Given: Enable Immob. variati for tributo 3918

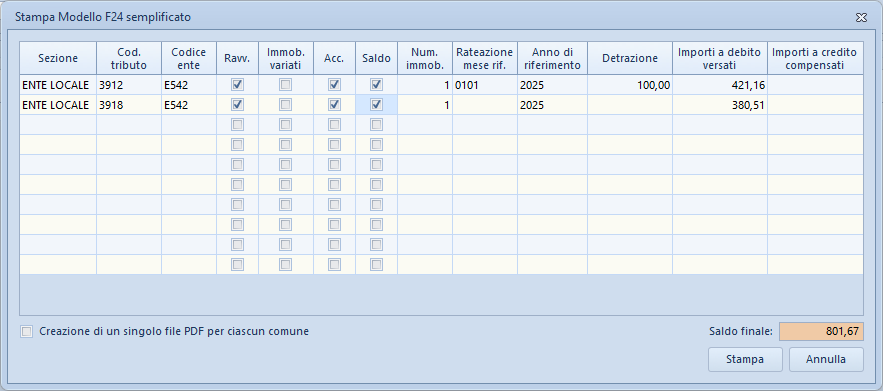Looking at the screenshot, I should (x=286, y=105).
